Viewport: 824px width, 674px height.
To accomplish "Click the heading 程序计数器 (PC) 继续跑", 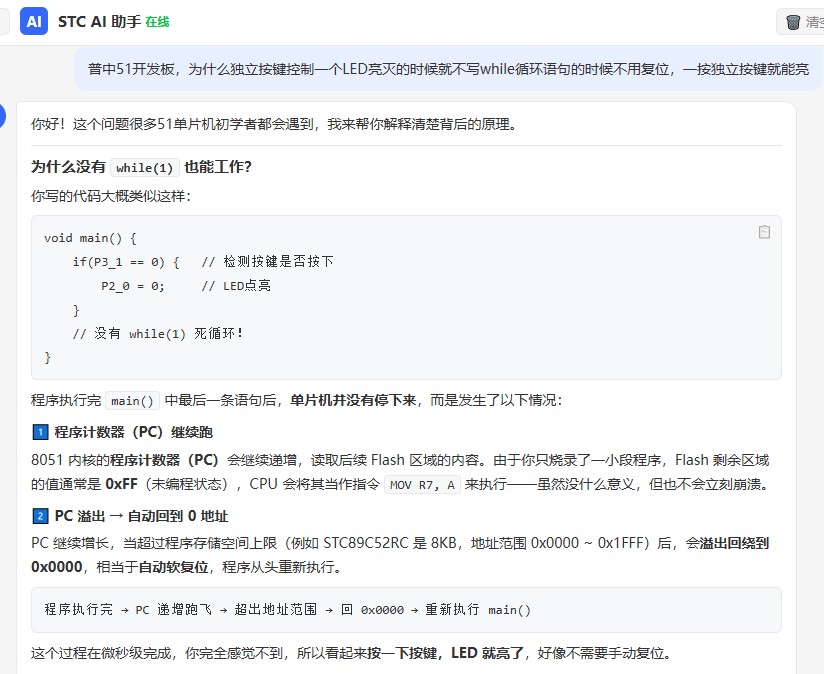I will tap(133, 432).
